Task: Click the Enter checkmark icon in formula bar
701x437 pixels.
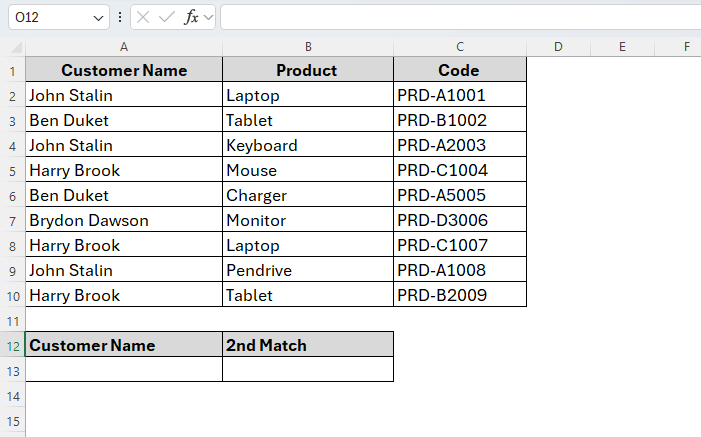Action: click(x=167, y=18)
